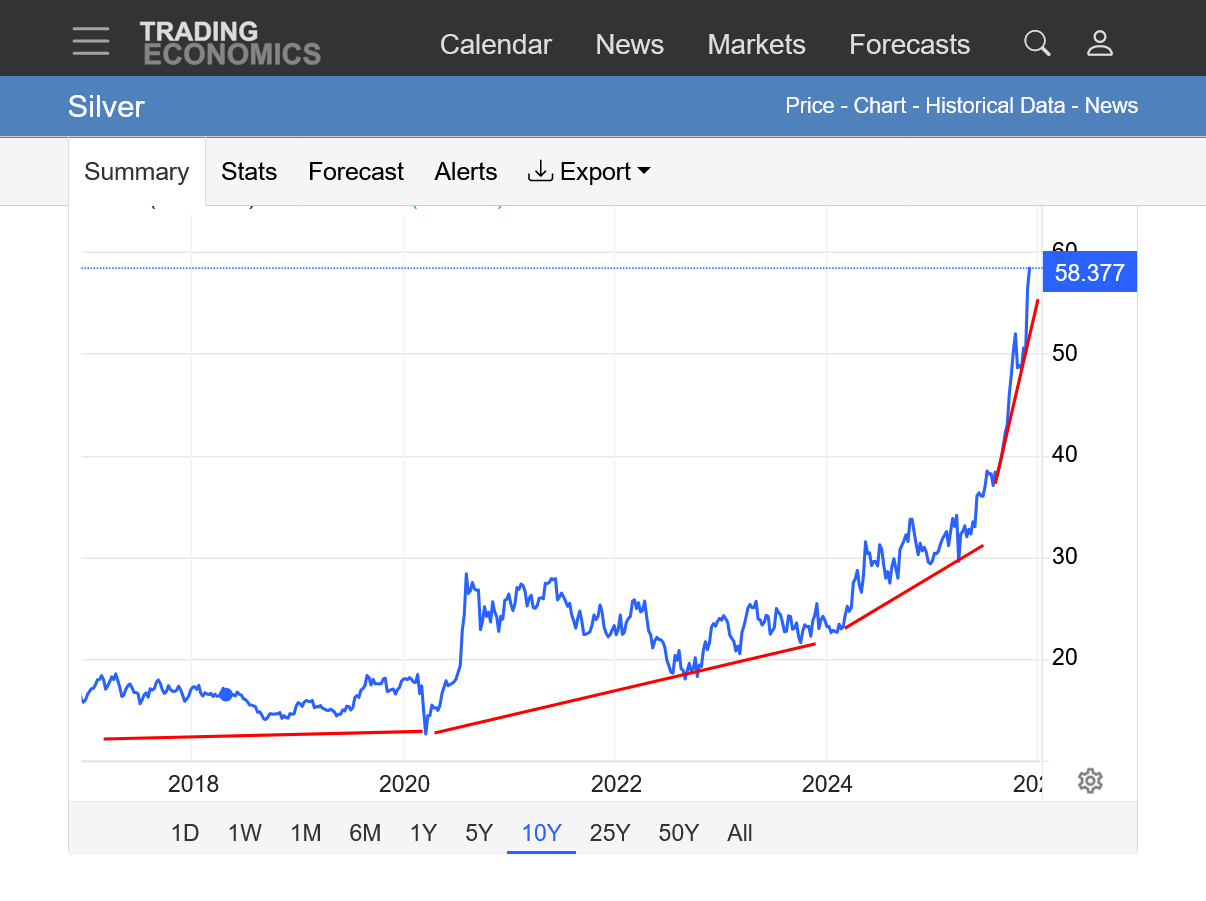Open Forecasts in the top navigation
This screenshot has height=901, width=1206.
point(909,45)
